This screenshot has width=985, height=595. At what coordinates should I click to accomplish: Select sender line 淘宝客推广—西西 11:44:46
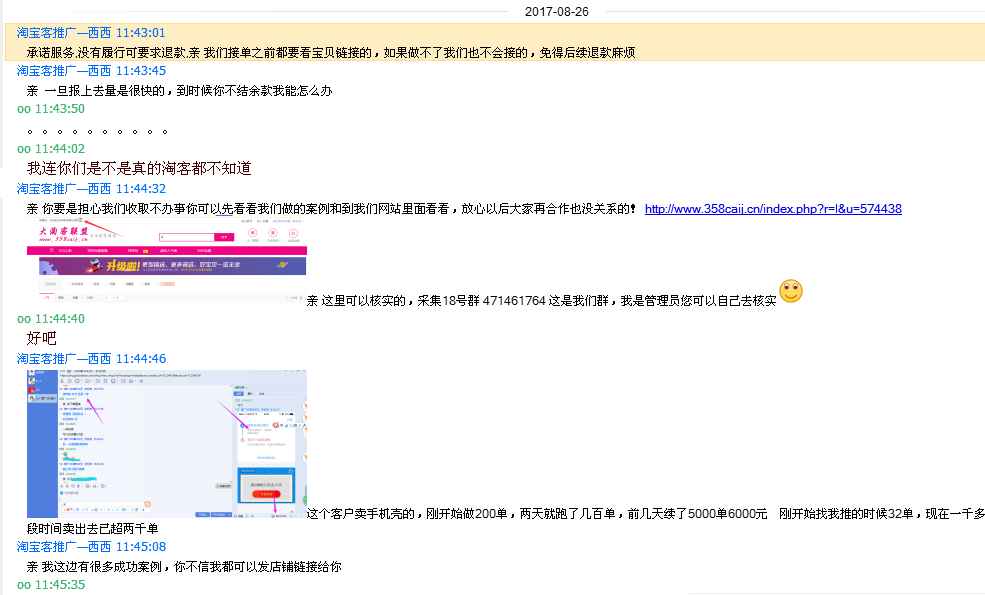(91, 359)
